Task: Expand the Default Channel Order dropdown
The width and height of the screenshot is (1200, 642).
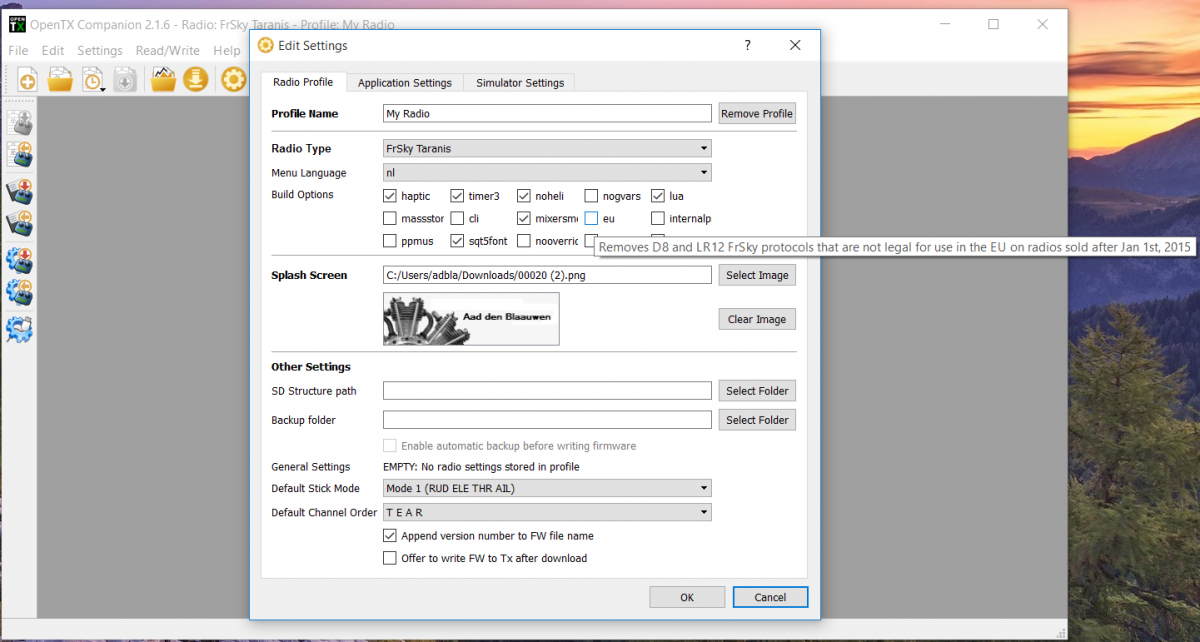Action: [547, 512]
